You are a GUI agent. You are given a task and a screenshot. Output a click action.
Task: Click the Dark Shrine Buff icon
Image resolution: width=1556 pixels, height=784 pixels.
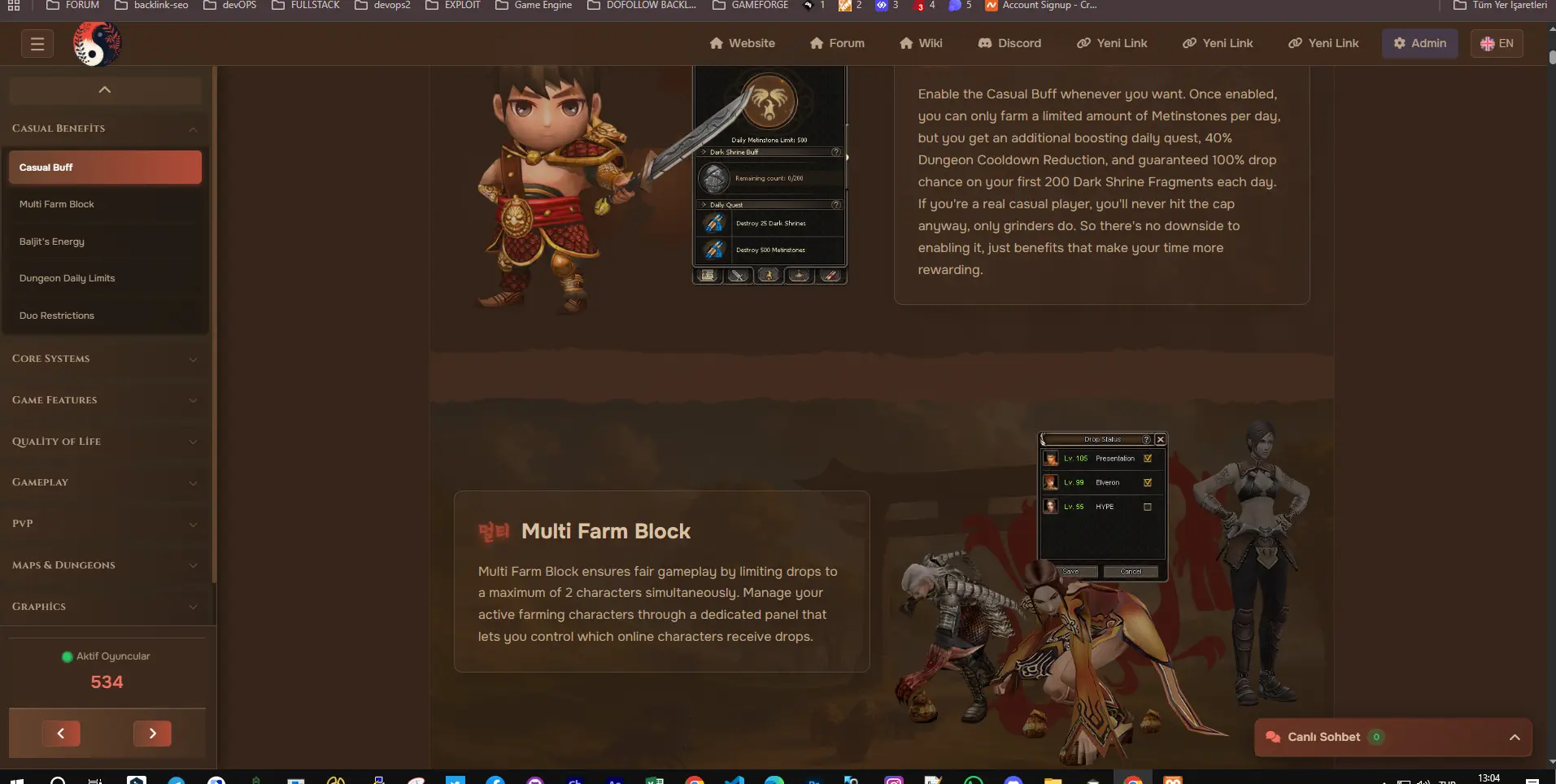(x=715, y=178)
